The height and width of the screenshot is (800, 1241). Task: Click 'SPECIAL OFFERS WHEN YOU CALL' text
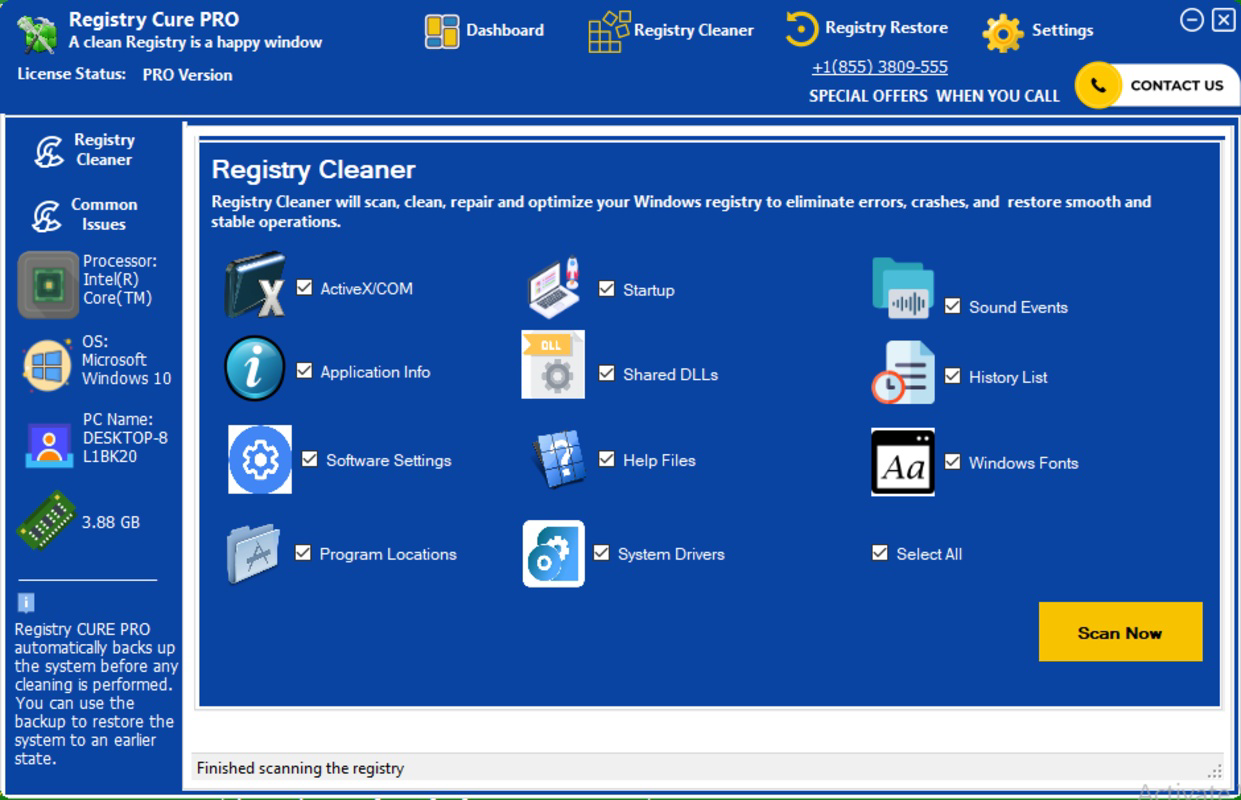(x=934, y=96)
